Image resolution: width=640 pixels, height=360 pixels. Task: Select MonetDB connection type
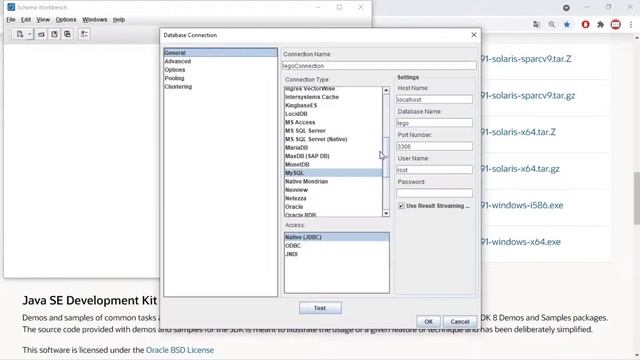333,164
